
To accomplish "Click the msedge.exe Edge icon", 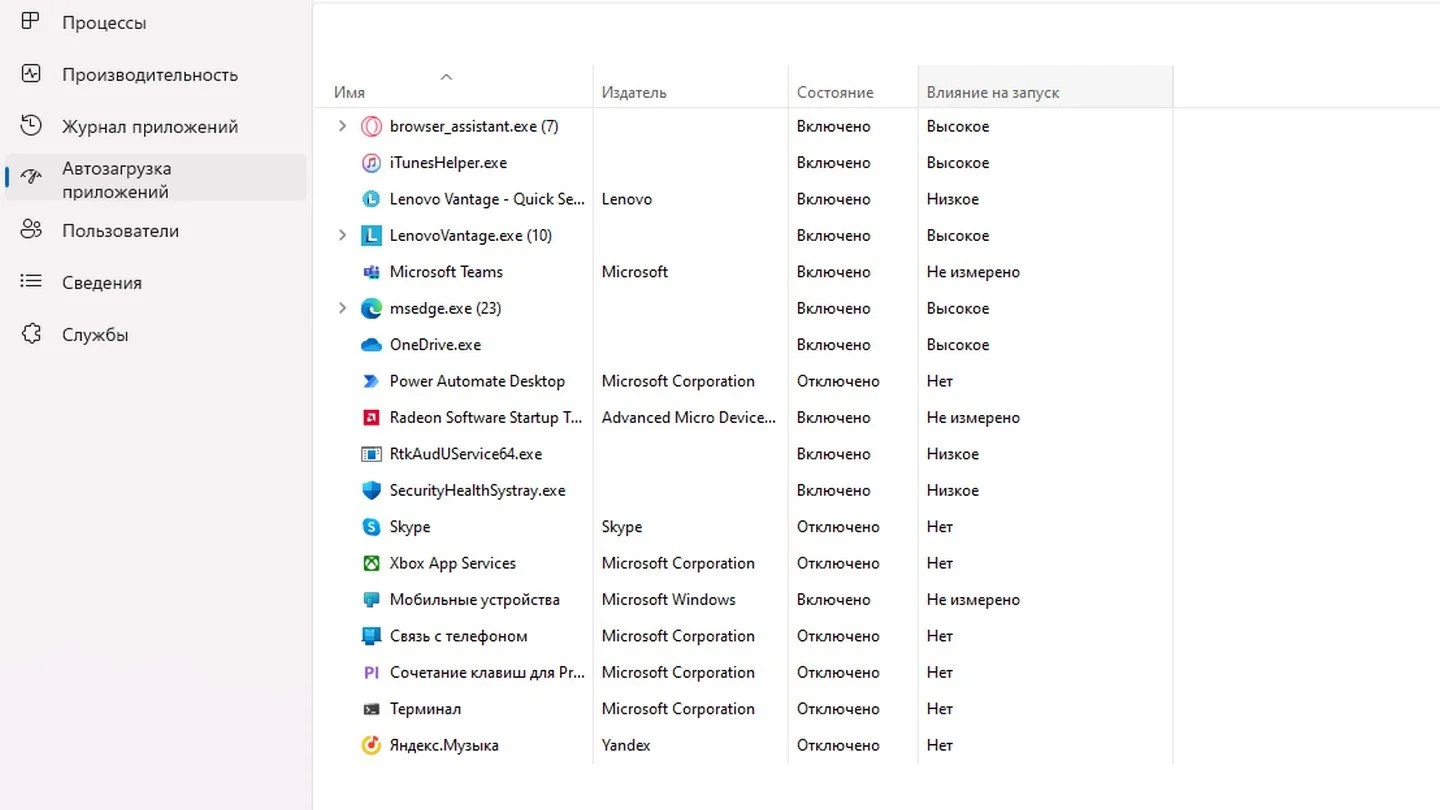I will tap(371, 309).
